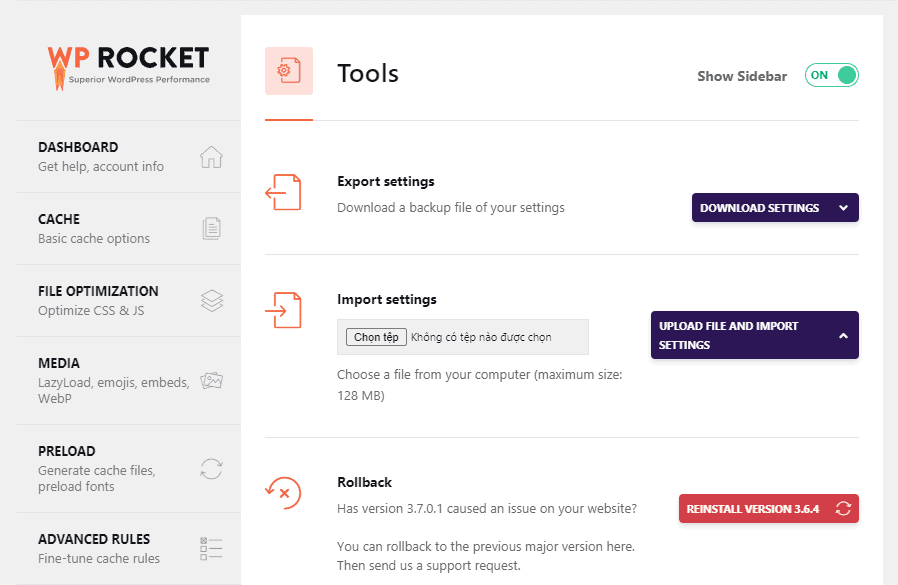Image resolution: width=898 pixels, height=585 pixels.
Task: Collapse the Upload File chevron arrow
Action: tap(843, 336)
